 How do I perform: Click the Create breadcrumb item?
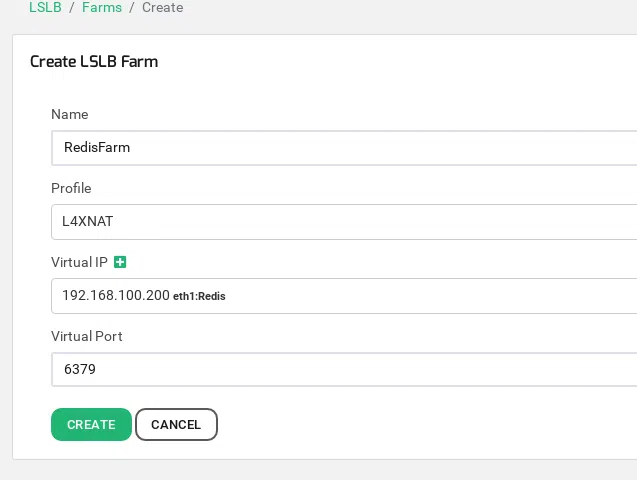(x=162, y=7)
